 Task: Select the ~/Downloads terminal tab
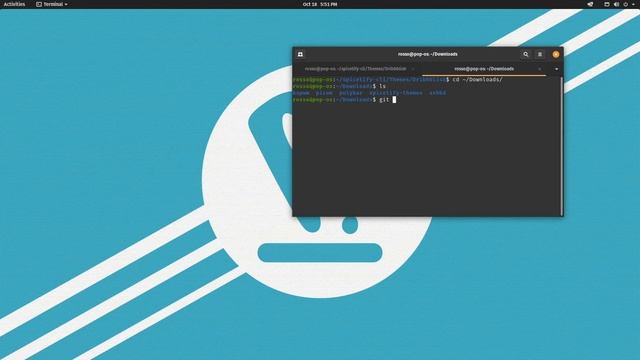[484, 69]
